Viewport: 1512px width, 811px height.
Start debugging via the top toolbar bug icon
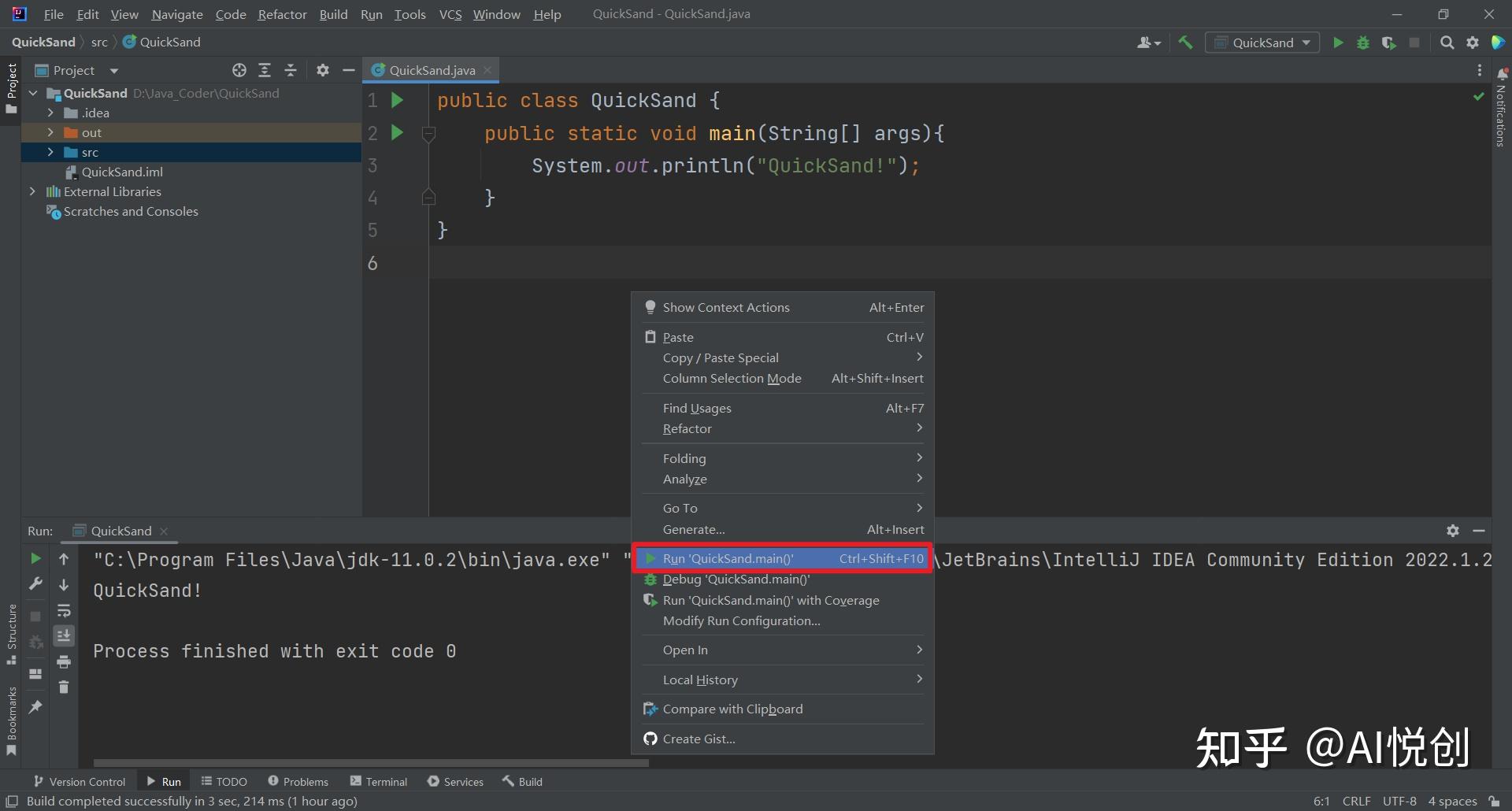coord(1363,43)
